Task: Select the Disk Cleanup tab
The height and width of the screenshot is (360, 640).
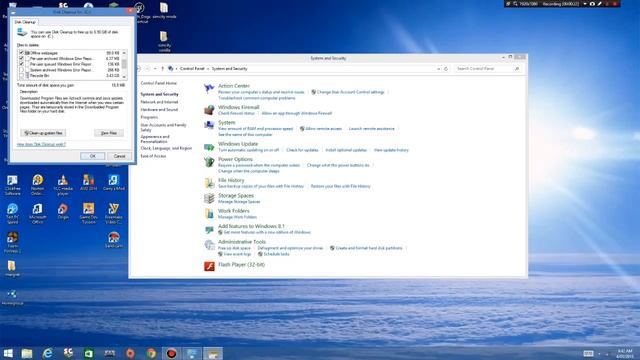Action: coord(25,22)
